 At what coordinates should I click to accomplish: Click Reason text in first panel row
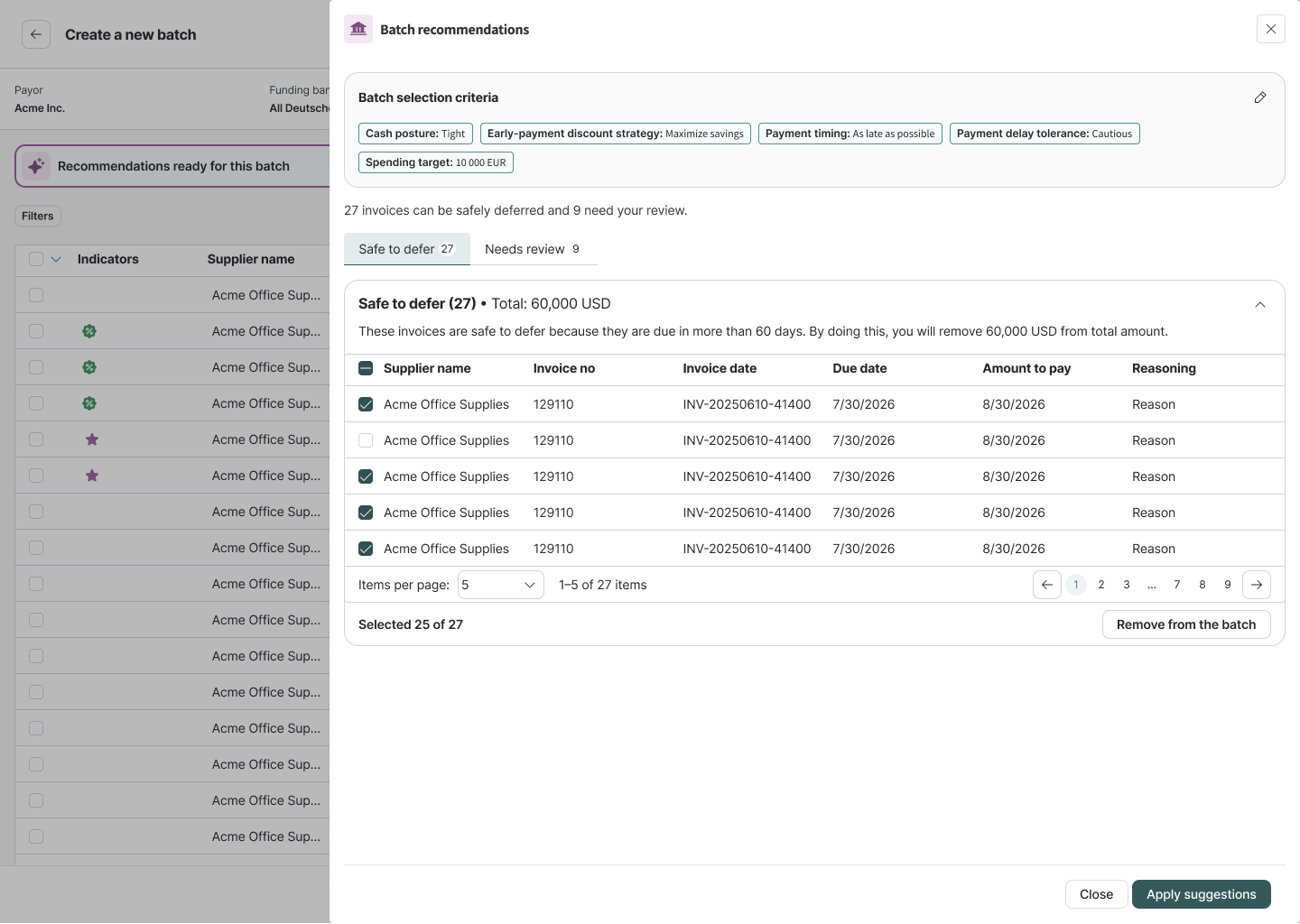coord(1154,404)
